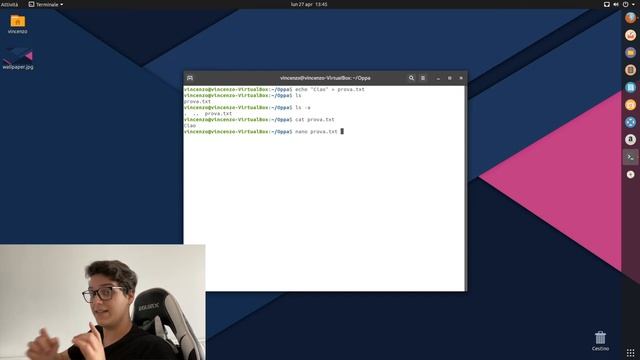Open the Terminale app menu in the top bar
Image resolution: width=640 pixels, height=360 pixels.
click(x=46, y=4)
